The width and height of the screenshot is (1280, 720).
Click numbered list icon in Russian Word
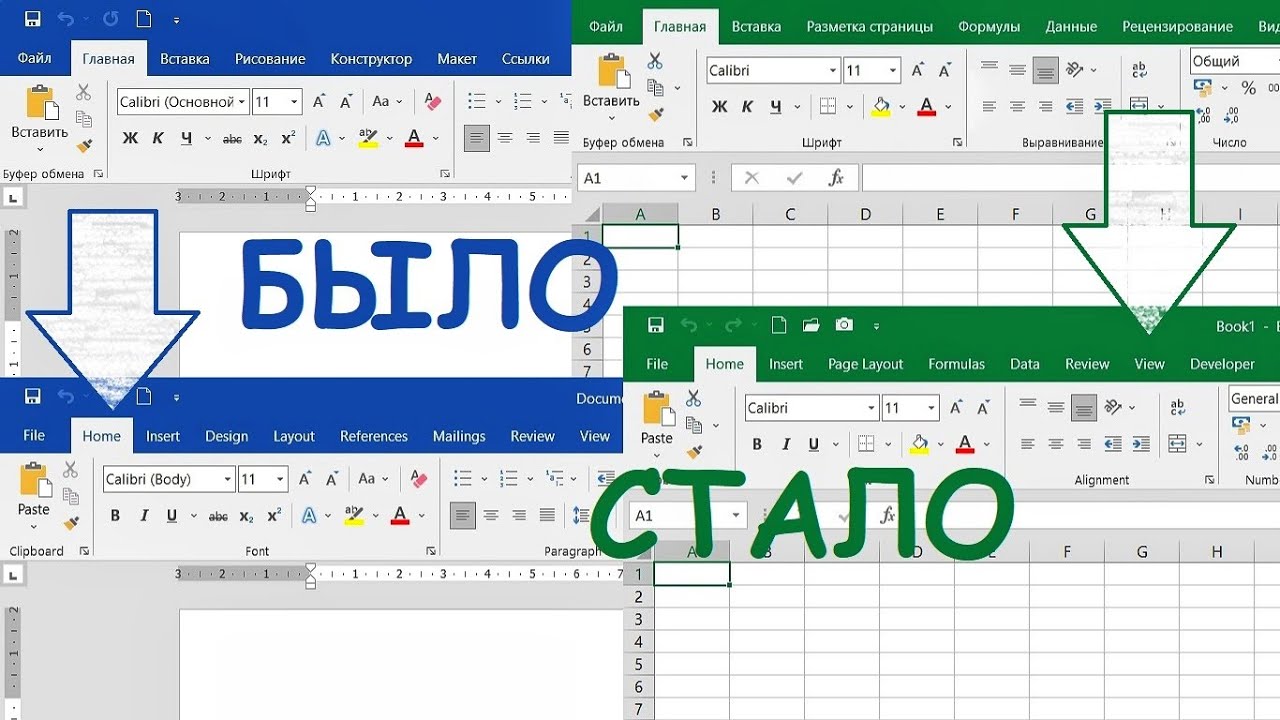522,102
